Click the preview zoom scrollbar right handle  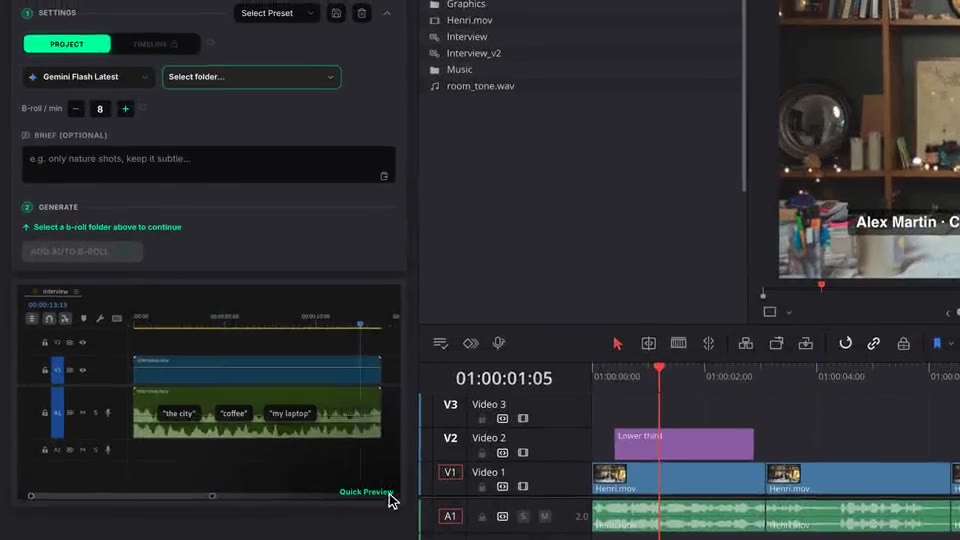tap(212, 496)
